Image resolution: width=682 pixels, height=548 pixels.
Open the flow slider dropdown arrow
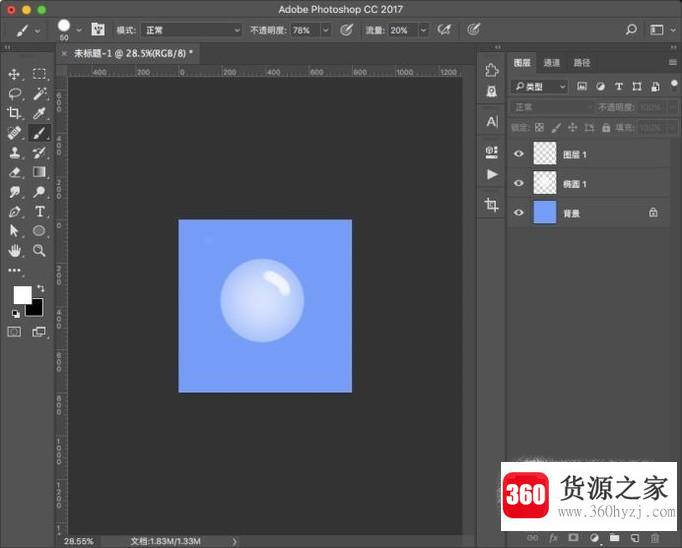(423, 30)
